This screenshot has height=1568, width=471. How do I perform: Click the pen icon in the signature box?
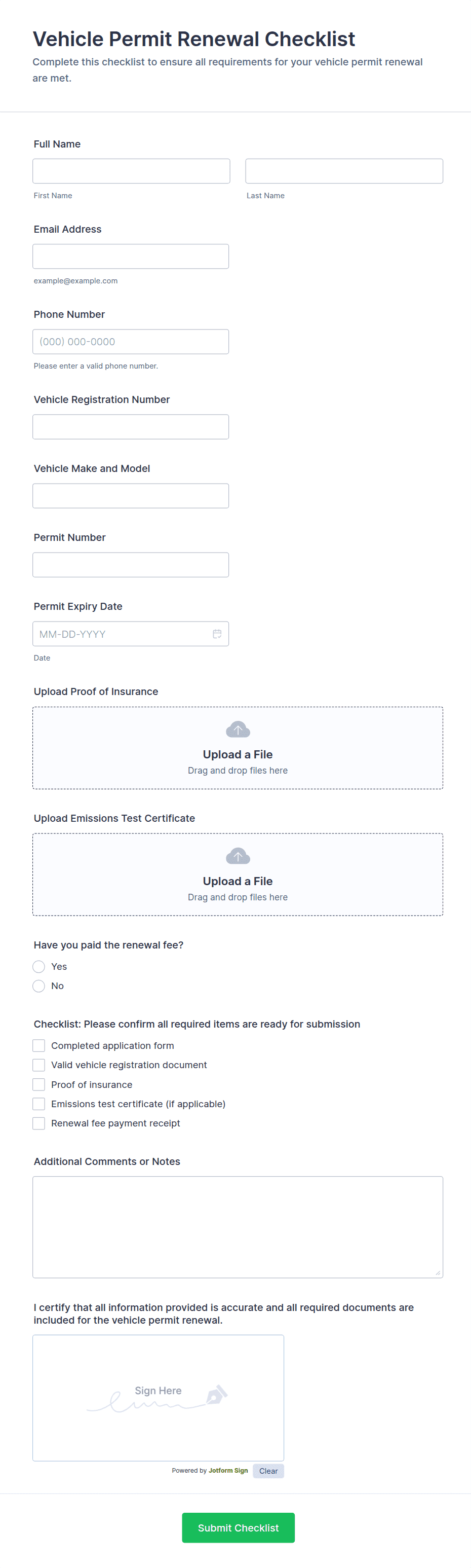(x=216, y=1394)
